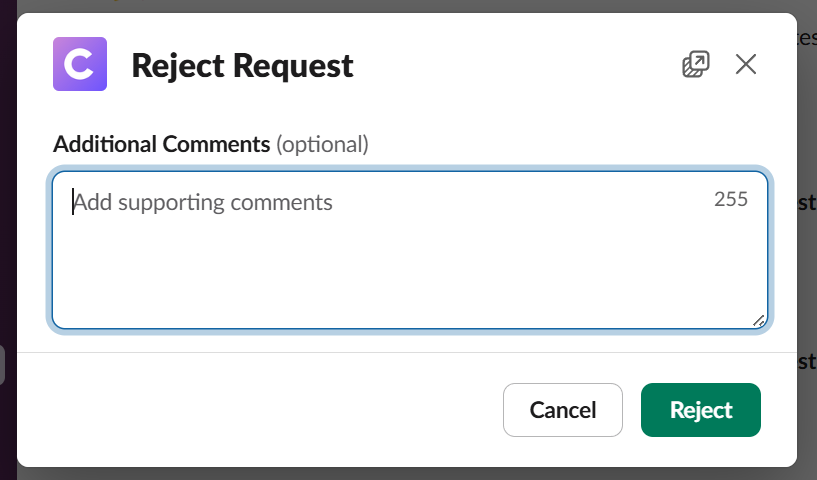
Task: Click the Reject button
Action: tap(700, 410)
